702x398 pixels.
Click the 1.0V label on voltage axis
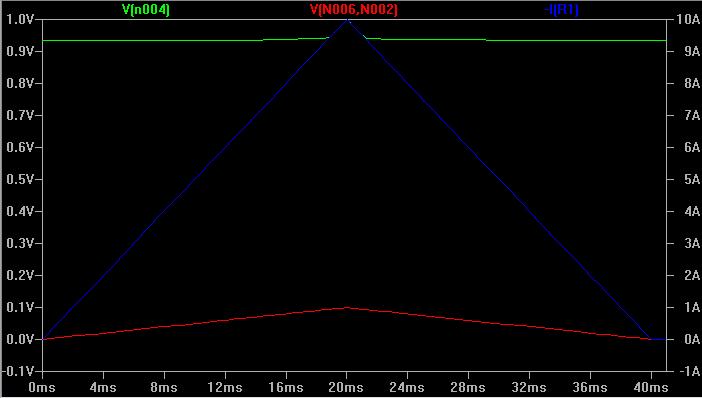tap(20, 20)
